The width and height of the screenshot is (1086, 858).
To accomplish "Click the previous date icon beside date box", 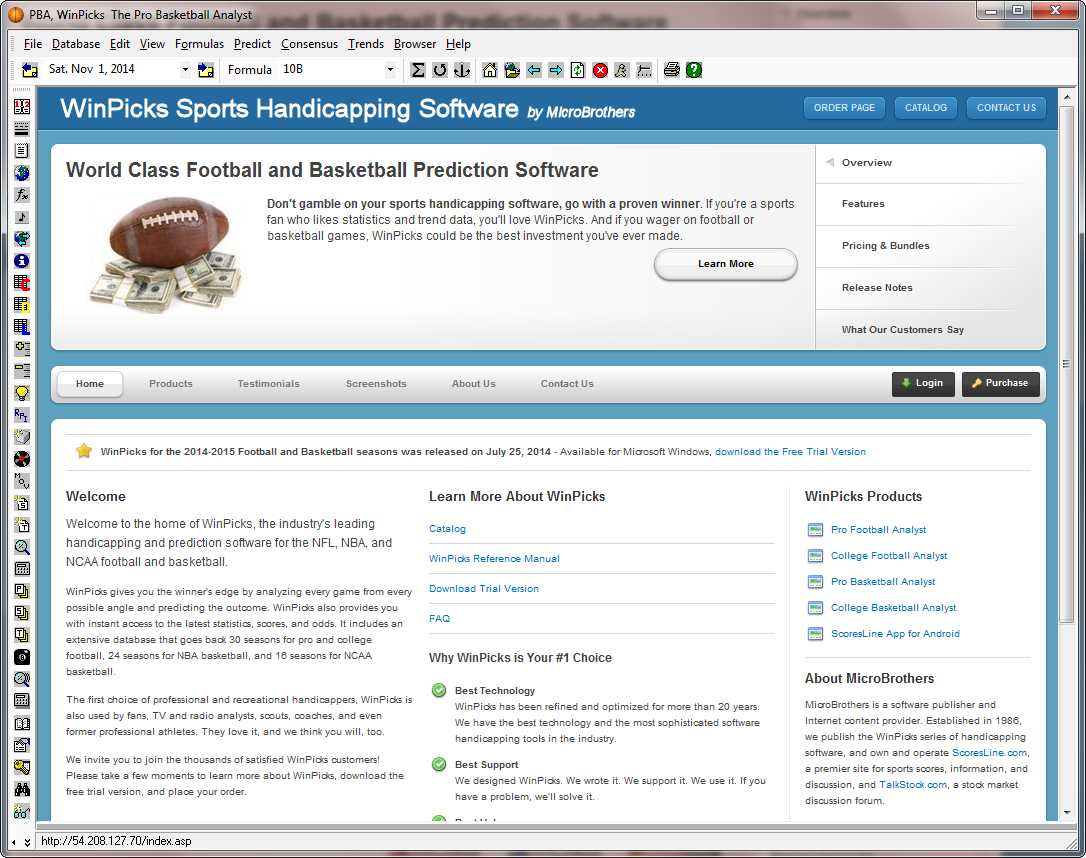I will pyautogui.click(x=30, y=70).
